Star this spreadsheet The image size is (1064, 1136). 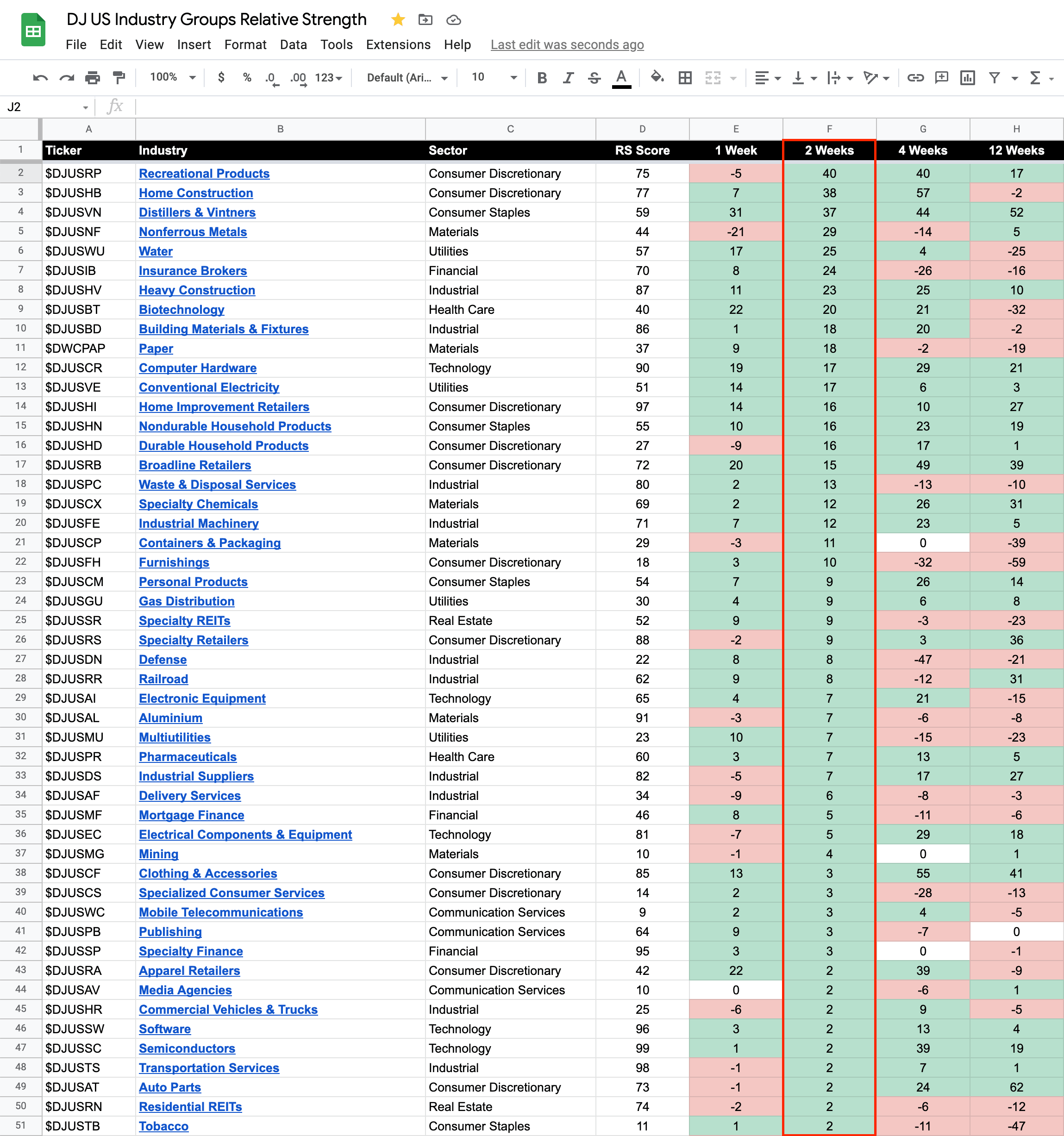pos(398,20)
